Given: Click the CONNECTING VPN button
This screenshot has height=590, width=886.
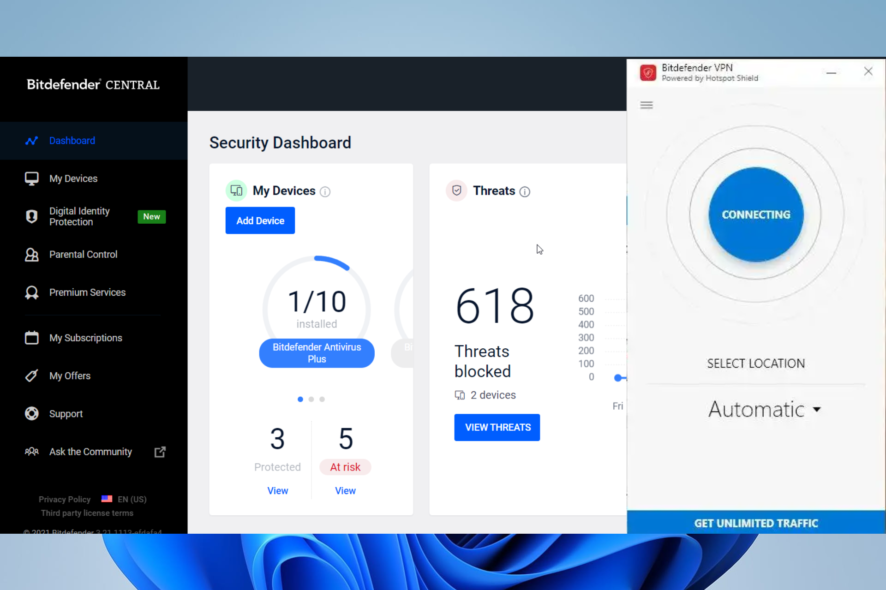Looking at the screenshot, I should pyautogui.click(x=756, y=215).
